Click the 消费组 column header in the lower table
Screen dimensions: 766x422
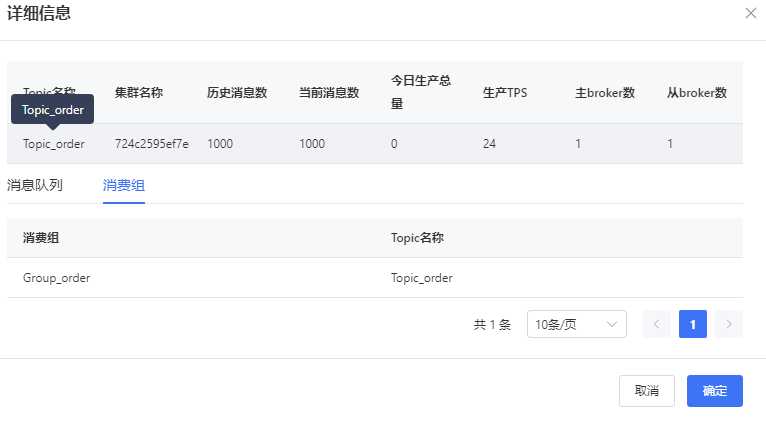[x=41, y=238]
